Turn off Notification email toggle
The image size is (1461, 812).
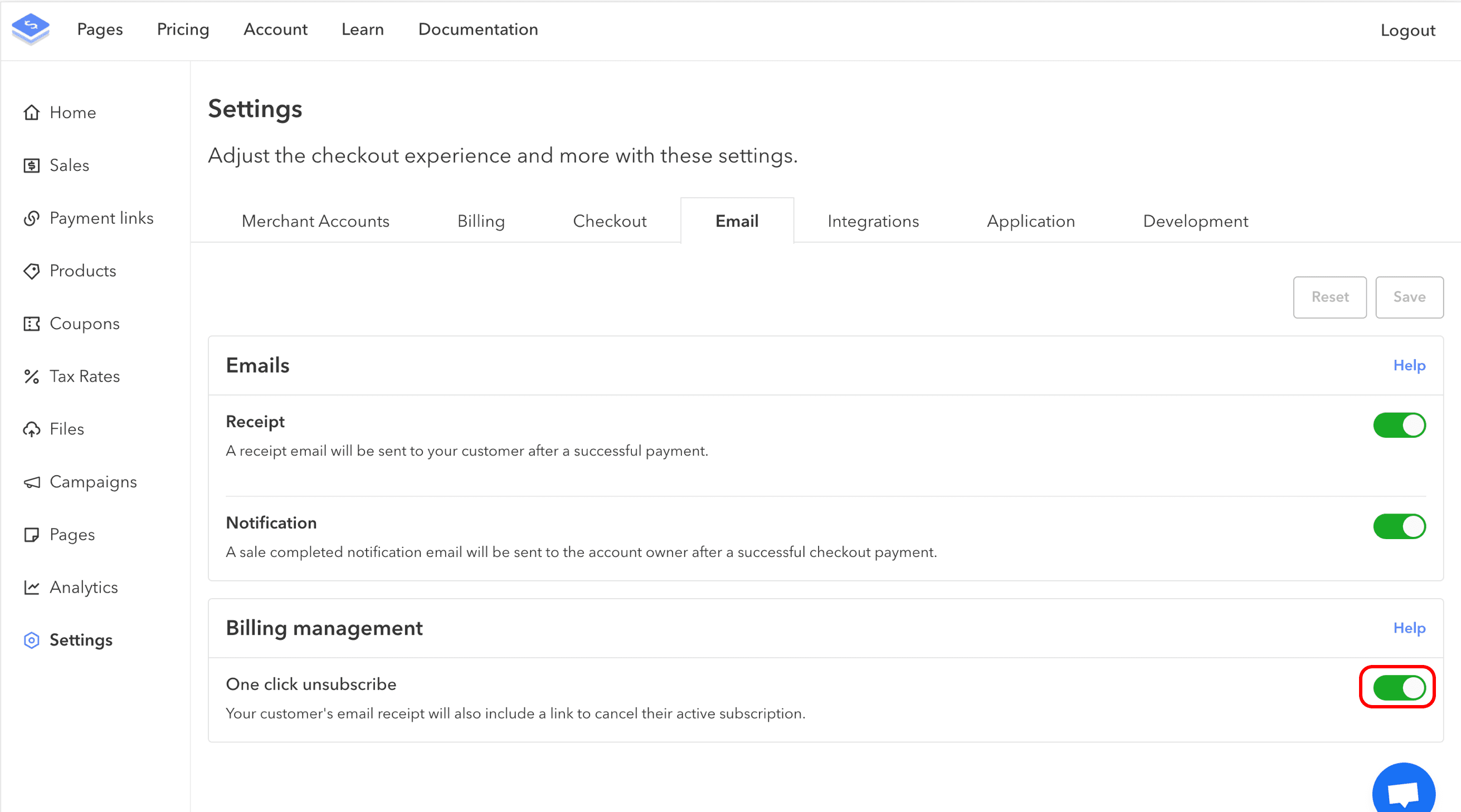click(x=1399, y=526)
